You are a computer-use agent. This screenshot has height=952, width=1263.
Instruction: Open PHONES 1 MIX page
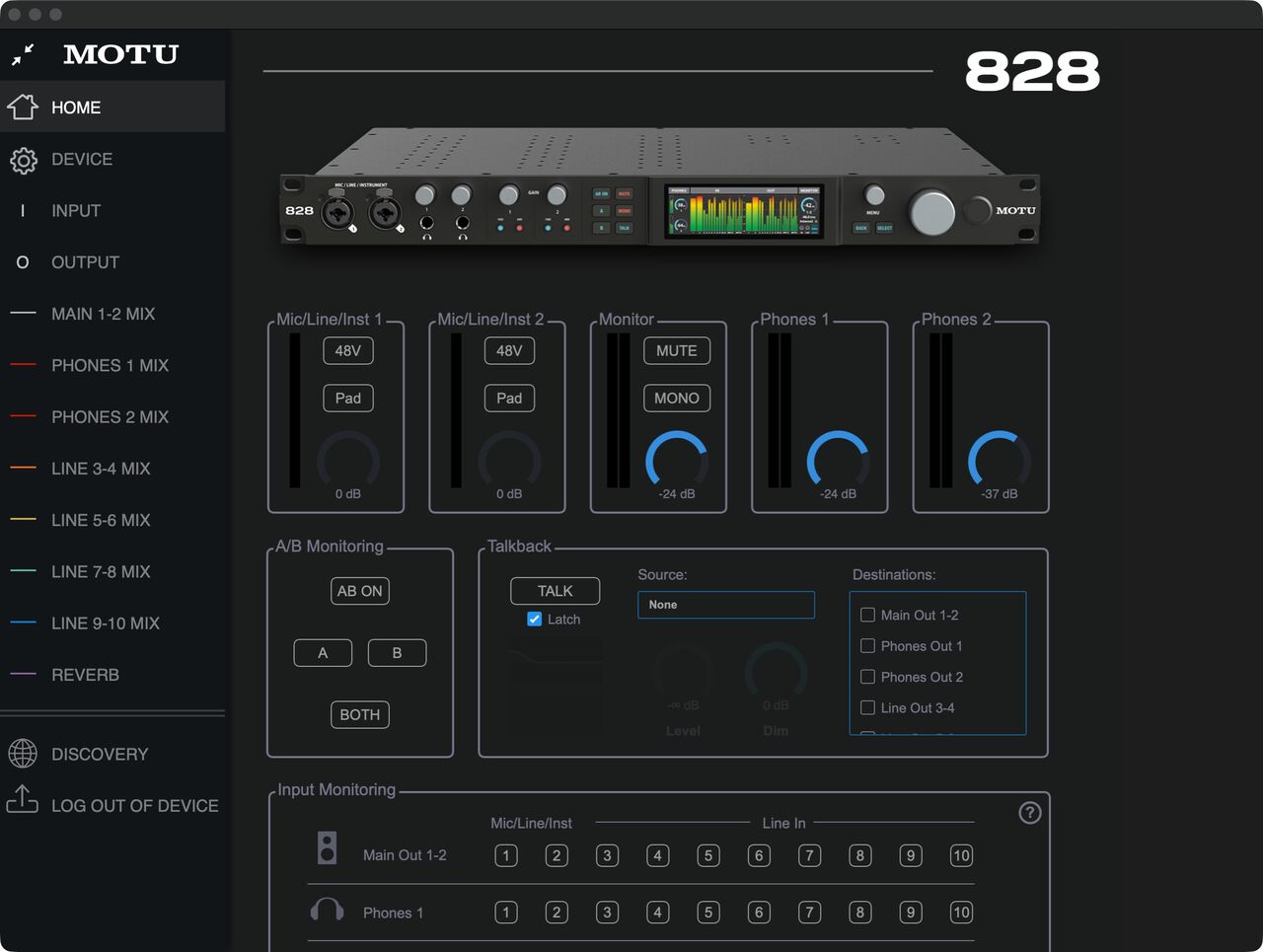click(x=112, y=365)
